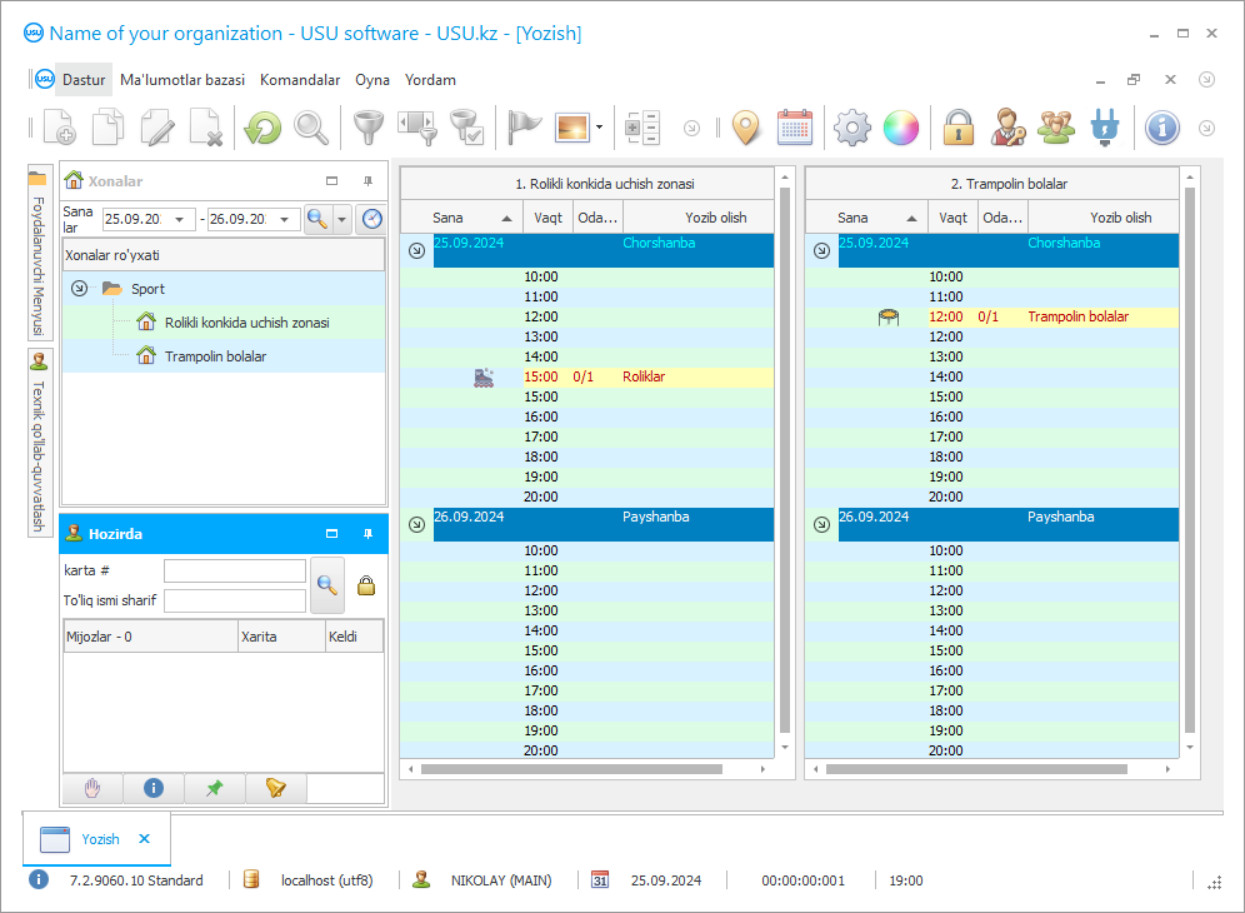Collapse 26.09.2024 group in Rolikli schedule
The height and width of the screenshot is (913, 1245).
(417, 524)
